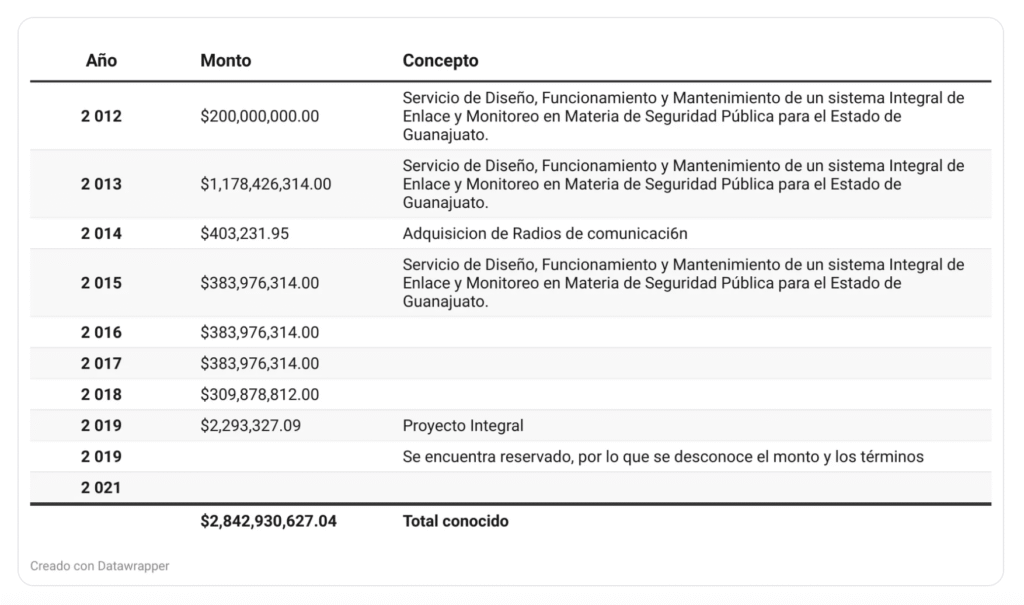Click the $403,231.95 amount
The image size is (1024, 605).
click(244, 234)
